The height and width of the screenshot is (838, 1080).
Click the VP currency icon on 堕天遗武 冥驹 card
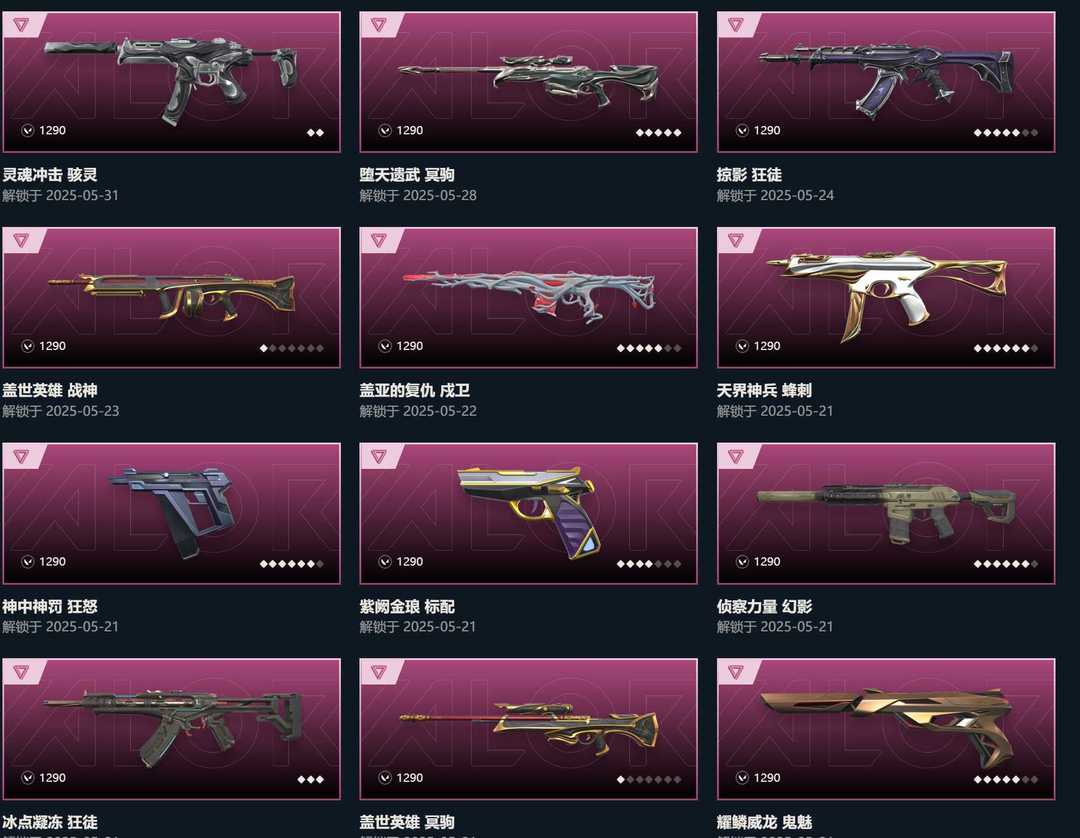(385, 130)
